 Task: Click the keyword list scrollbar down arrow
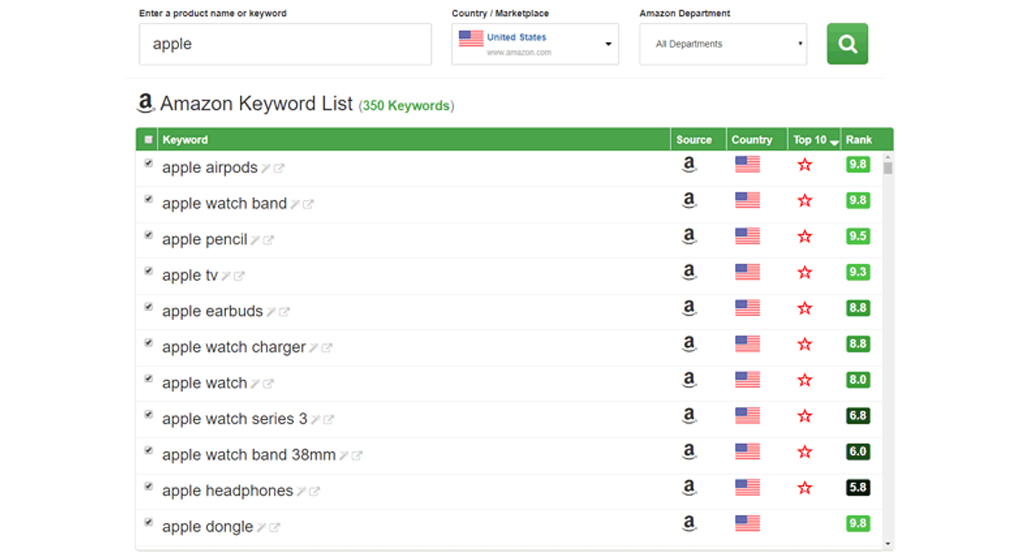tap(888, 544)
